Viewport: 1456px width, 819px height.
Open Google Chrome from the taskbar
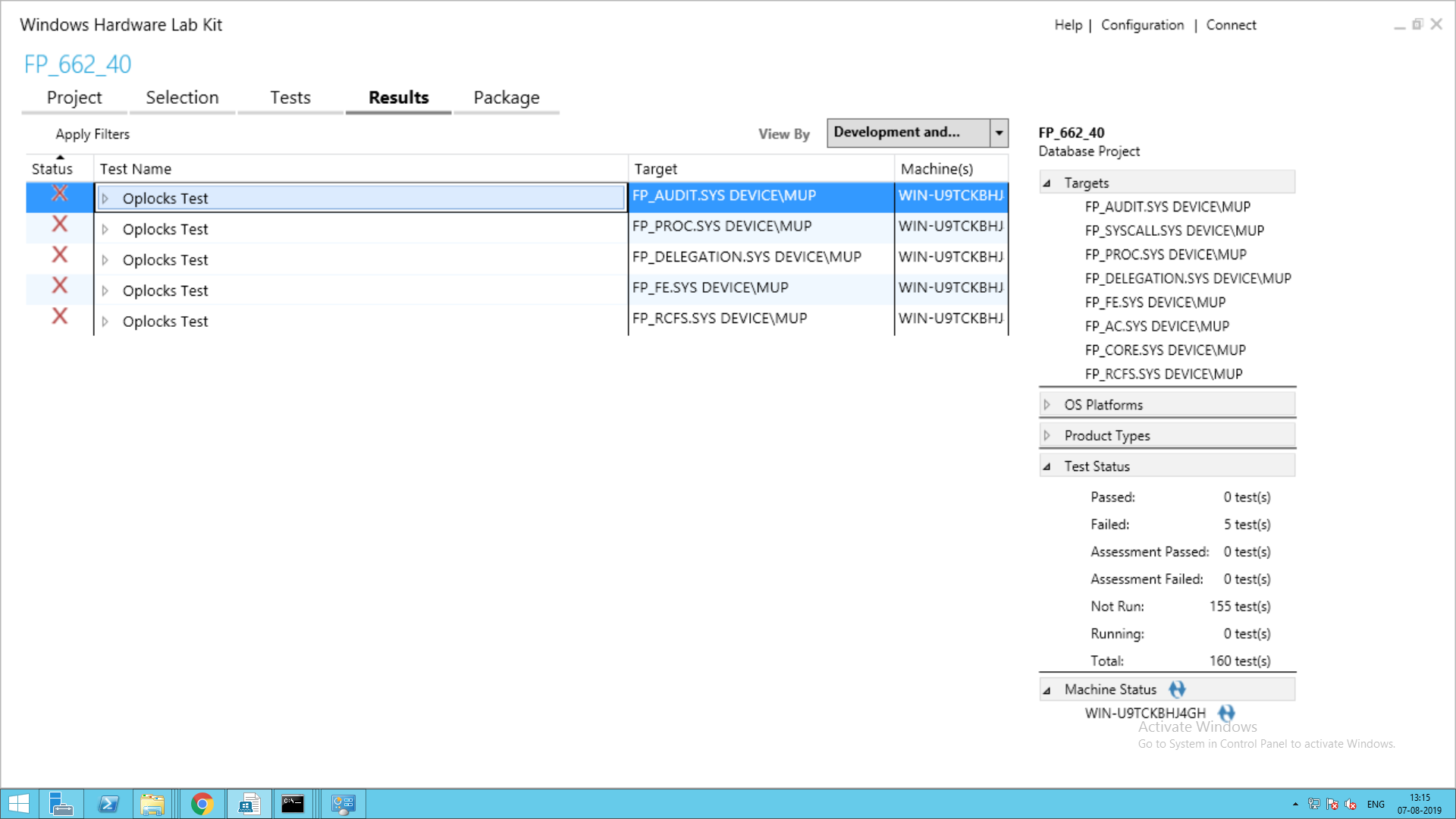[202, 804]
